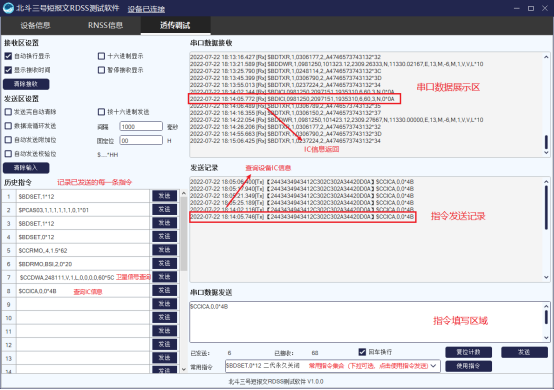This screenshot has width=554, height=390.
Task: Click down arrow of send record scrollbar
Action: 546,277
